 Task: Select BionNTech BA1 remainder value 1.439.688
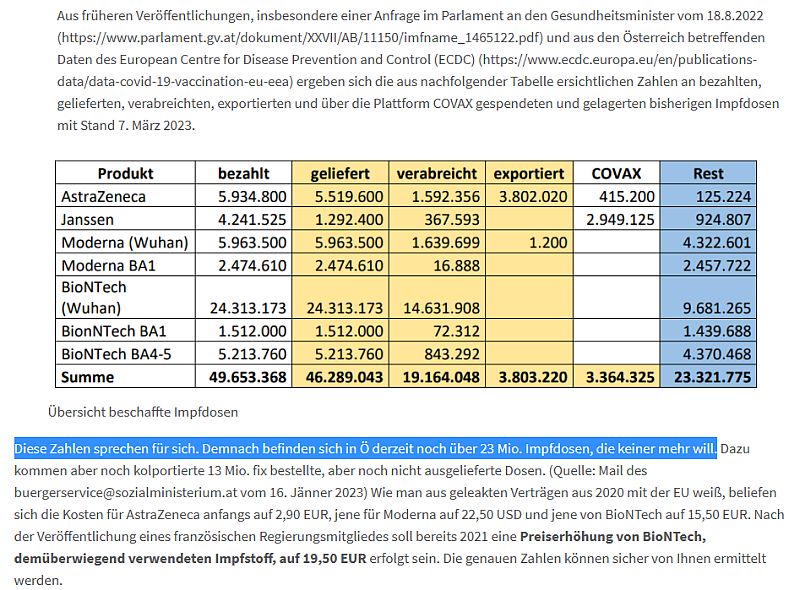pos(717,331)
